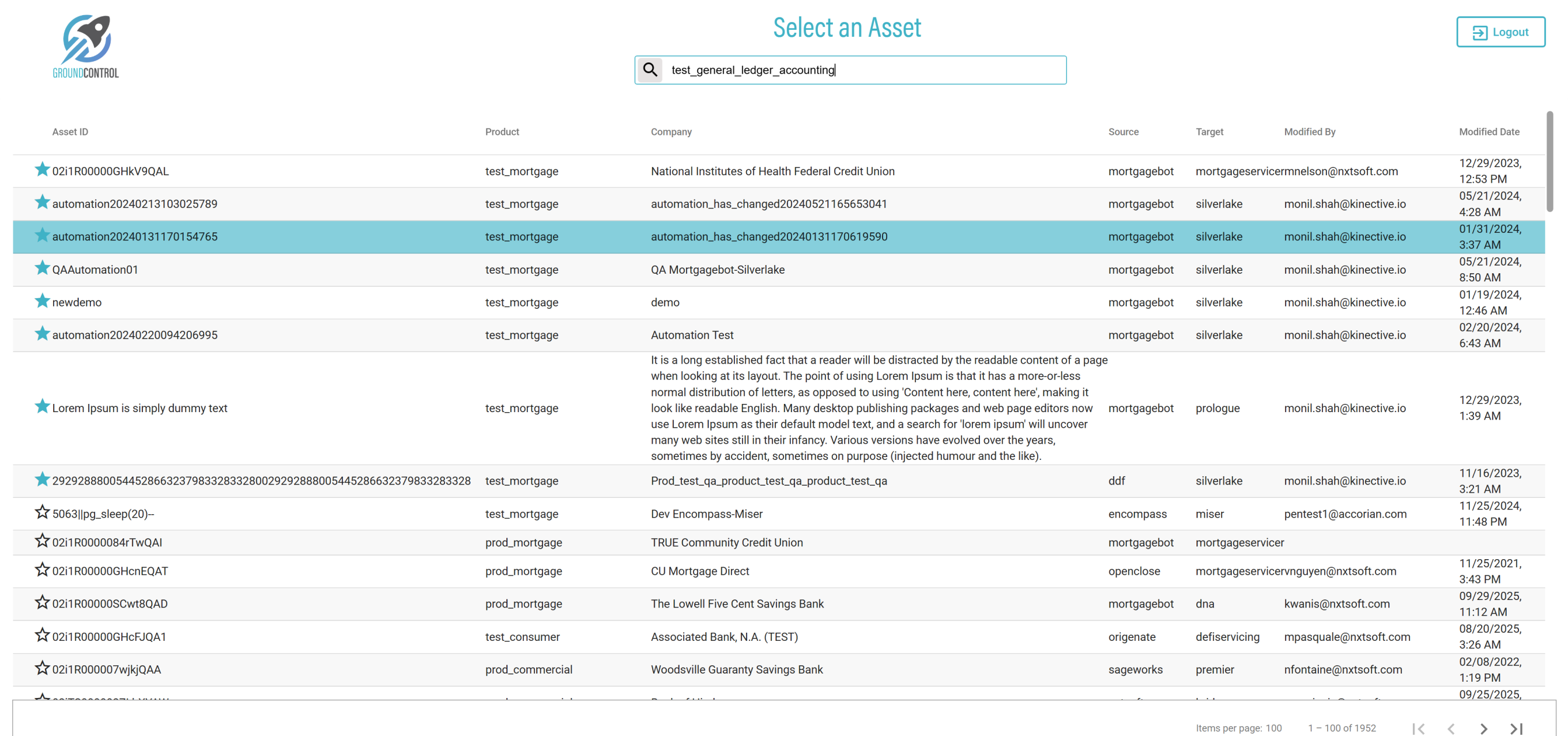Toggle star for Lorem Ipsum asset
The image size is (1568, 736).
click(x=42, y=406)
